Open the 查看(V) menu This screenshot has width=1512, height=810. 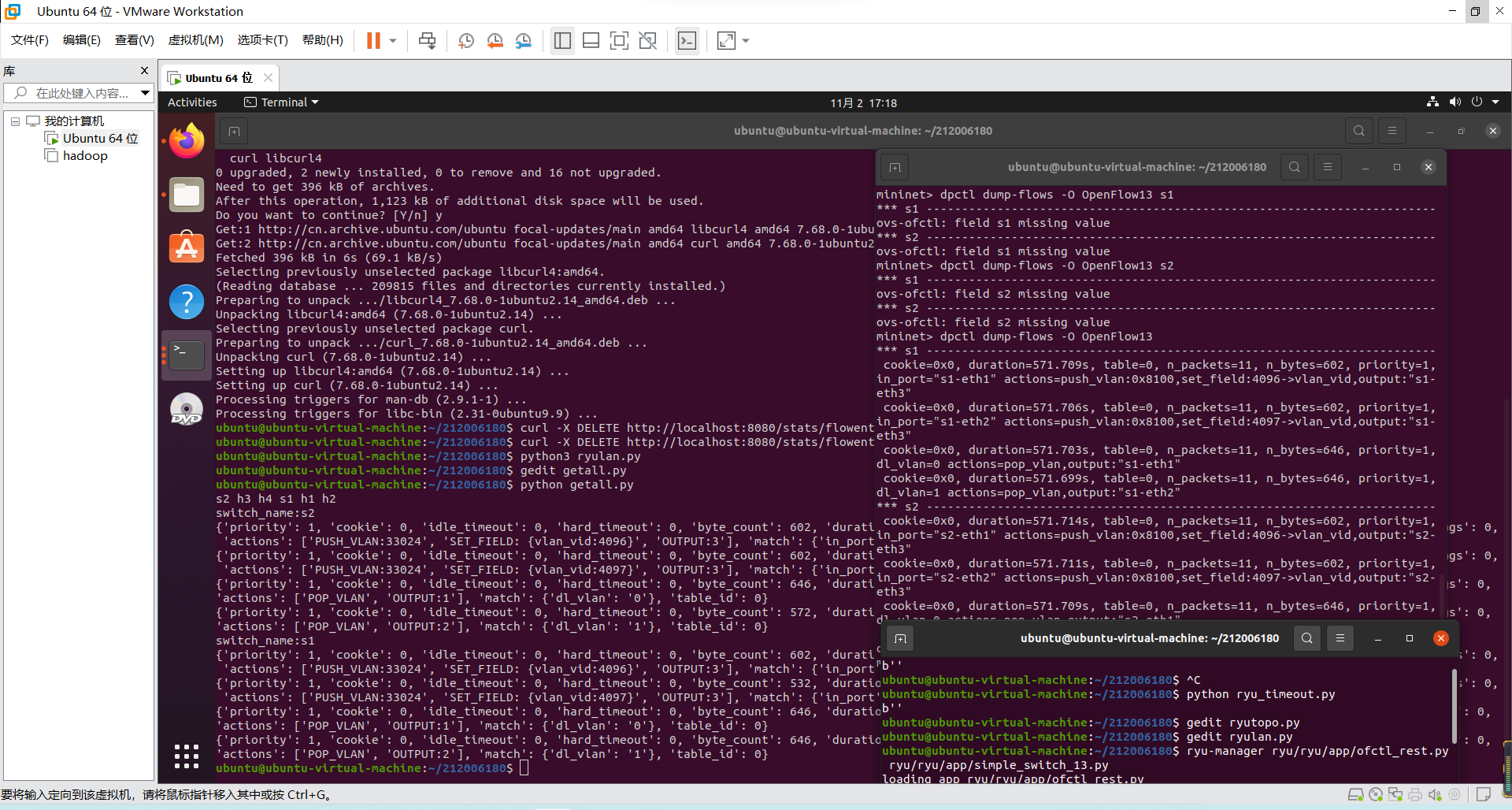point(134,40)
